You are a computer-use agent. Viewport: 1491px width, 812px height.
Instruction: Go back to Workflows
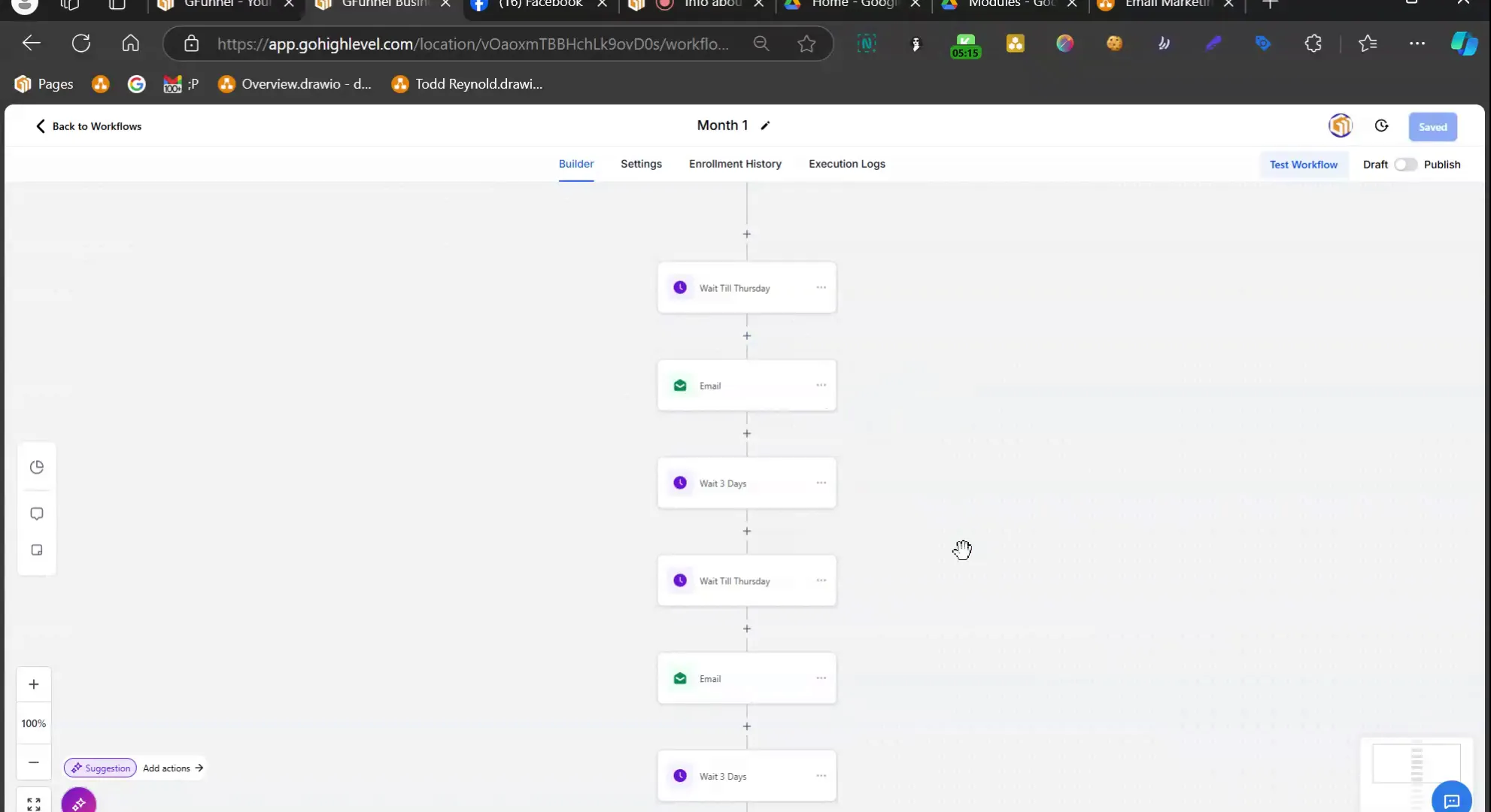[89, 126]
